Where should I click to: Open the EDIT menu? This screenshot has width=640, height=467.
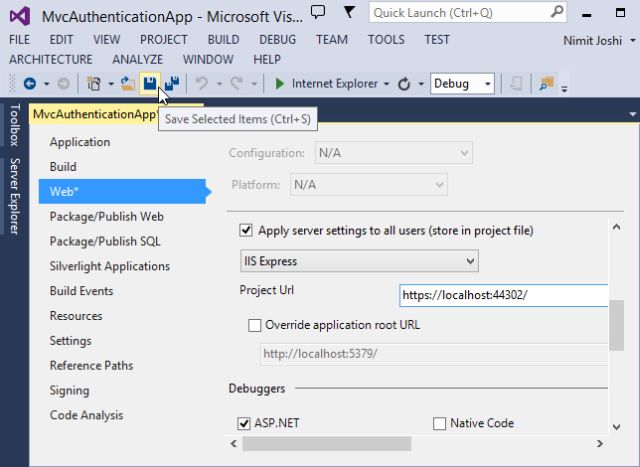[x=61, y=40]
